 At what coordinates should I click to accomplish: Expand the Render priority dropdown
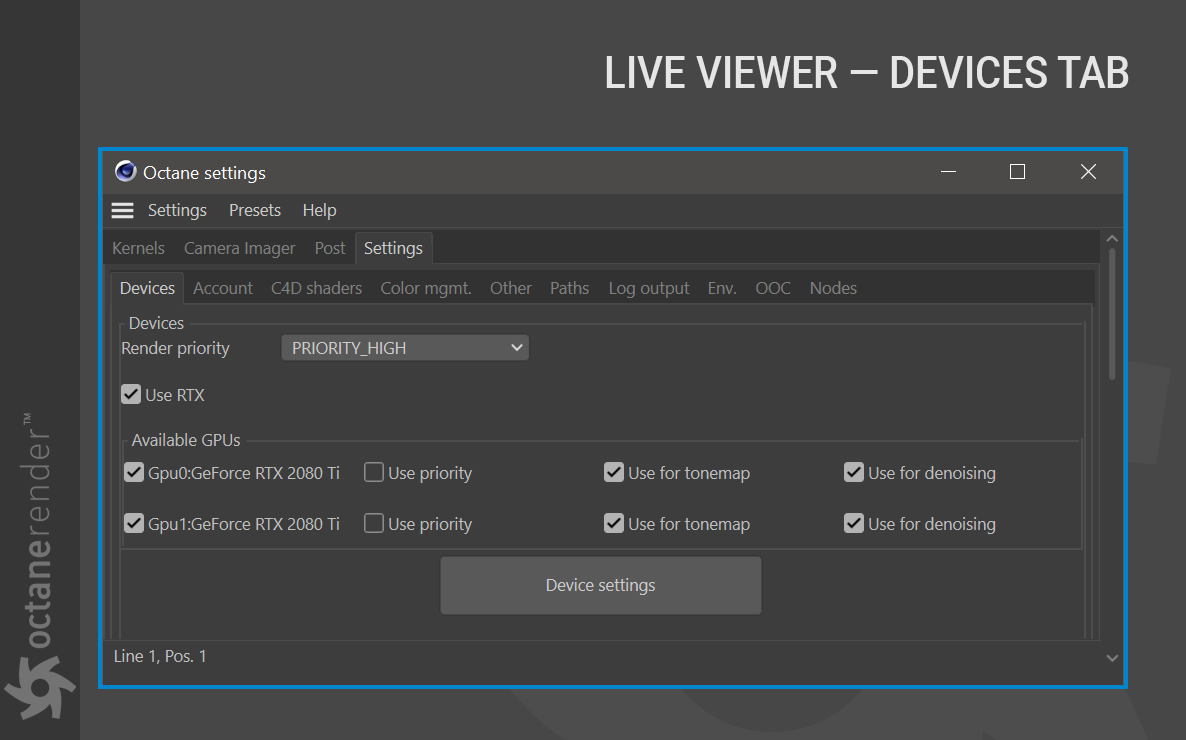click(x=405, y=348)
